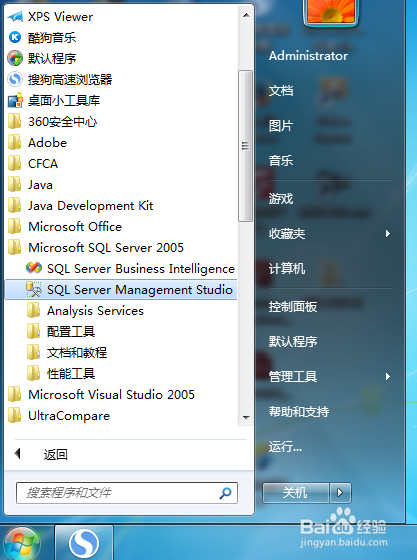Select the 收藏夹 menu entry

pyautogui.click(x=287, y=234)
